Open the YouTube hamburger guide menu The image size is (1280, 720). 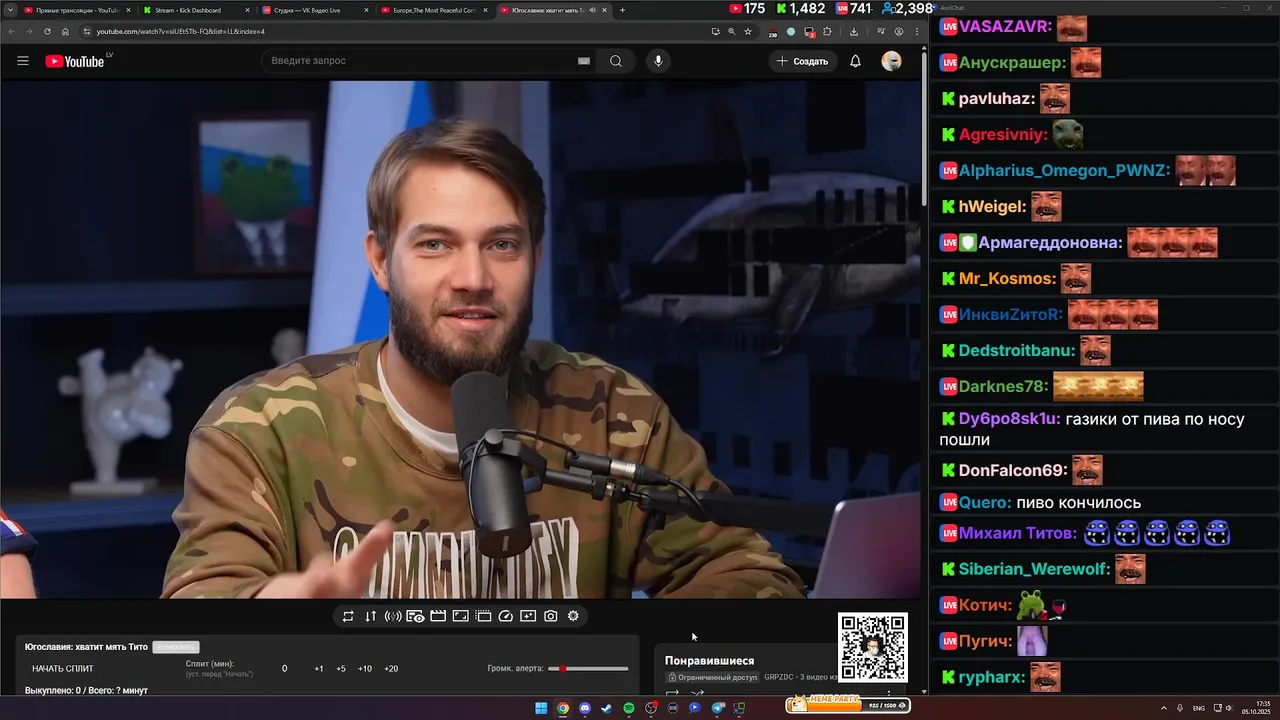tap(23, 61)
